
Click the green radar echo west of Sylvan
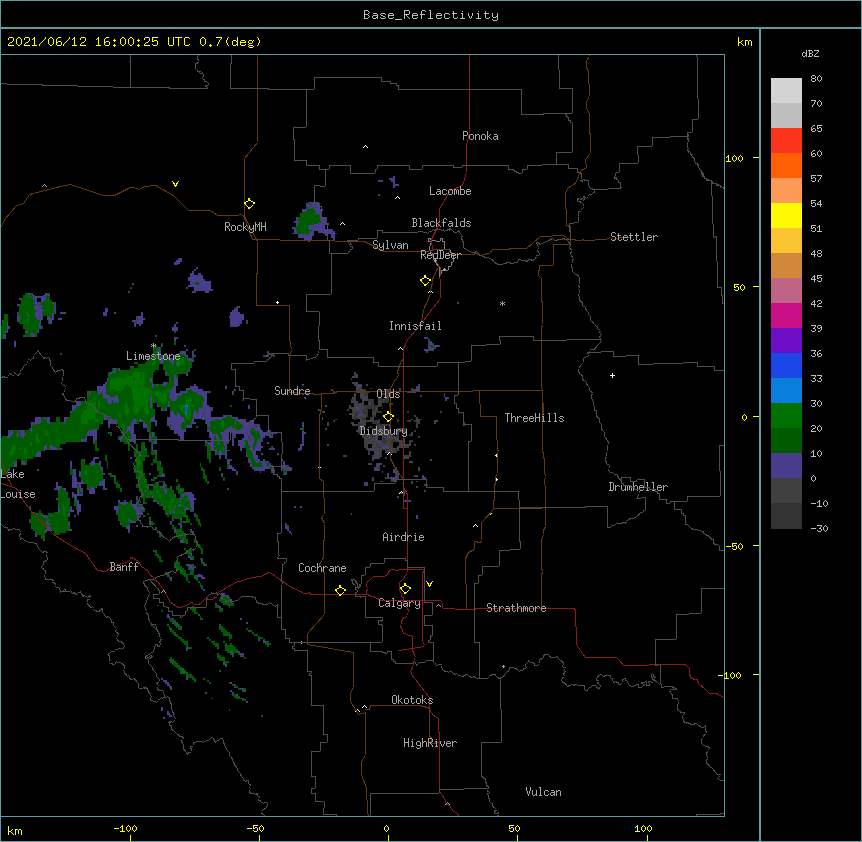[x=310, y=221]
